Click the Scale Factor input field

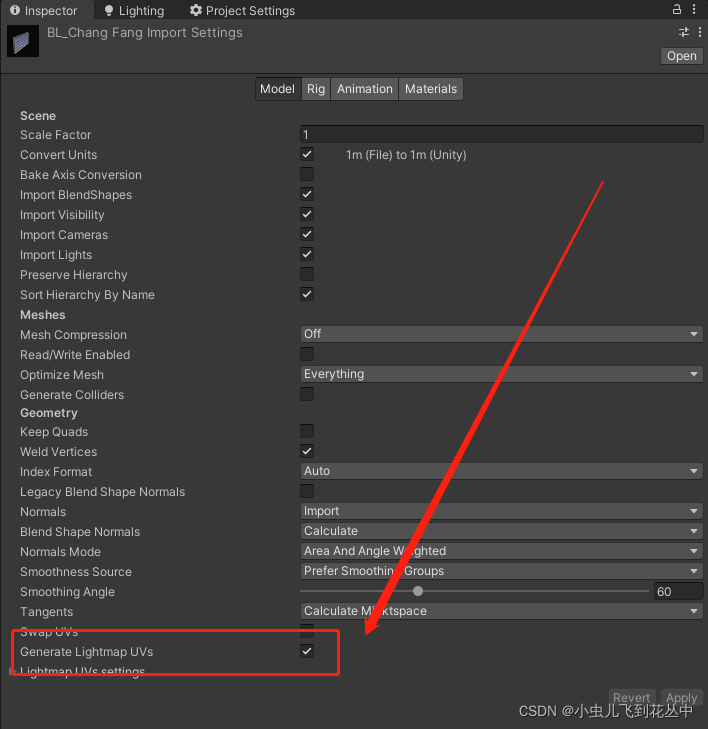[501, 135]
